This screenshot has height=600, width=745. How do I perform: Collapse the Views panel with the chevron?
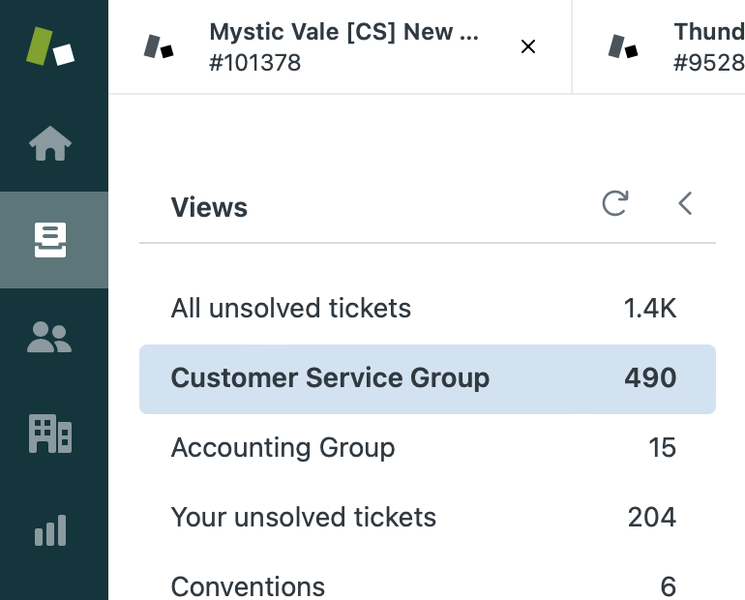click(x=685, y=203)
